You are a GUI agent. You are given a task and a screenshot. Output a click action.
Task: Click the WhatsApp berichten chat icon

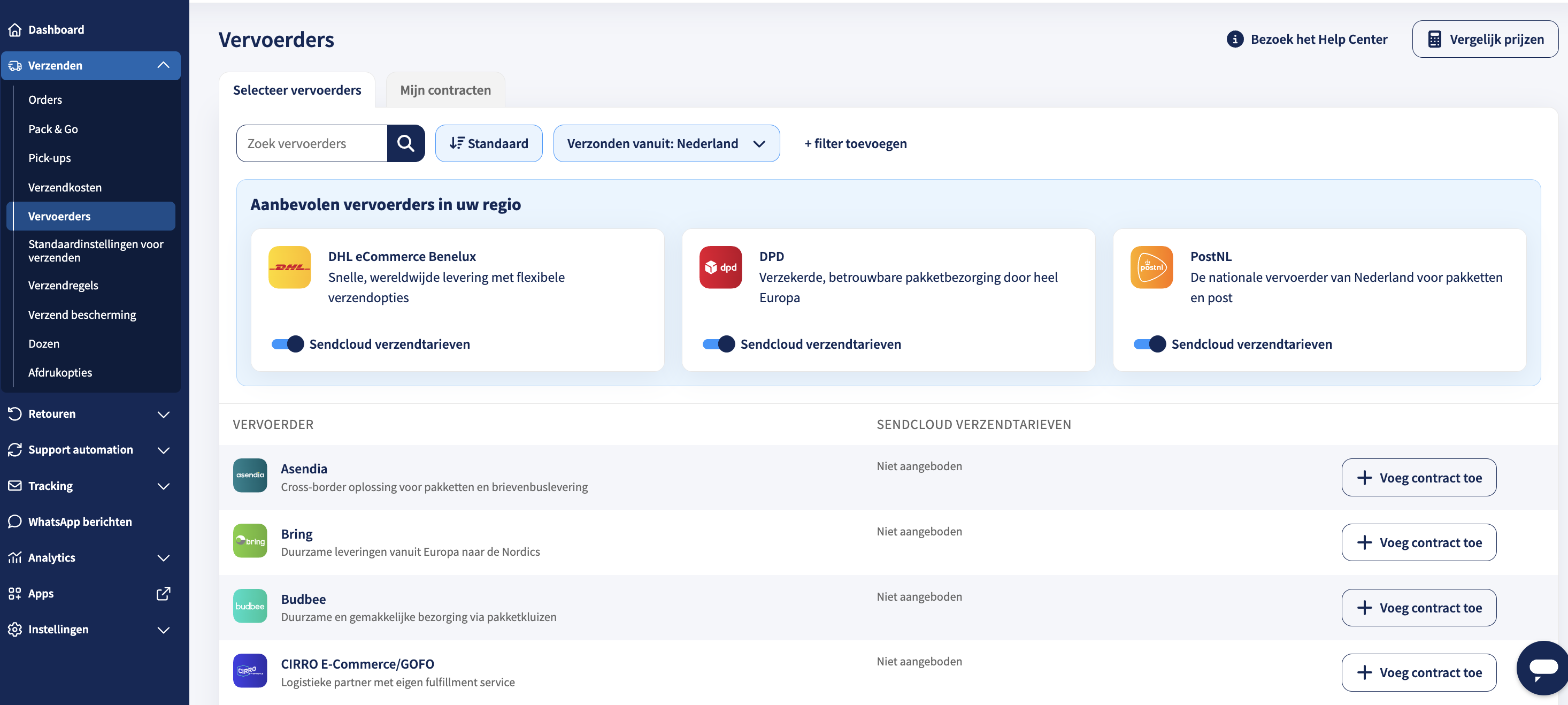coord(14,521)
